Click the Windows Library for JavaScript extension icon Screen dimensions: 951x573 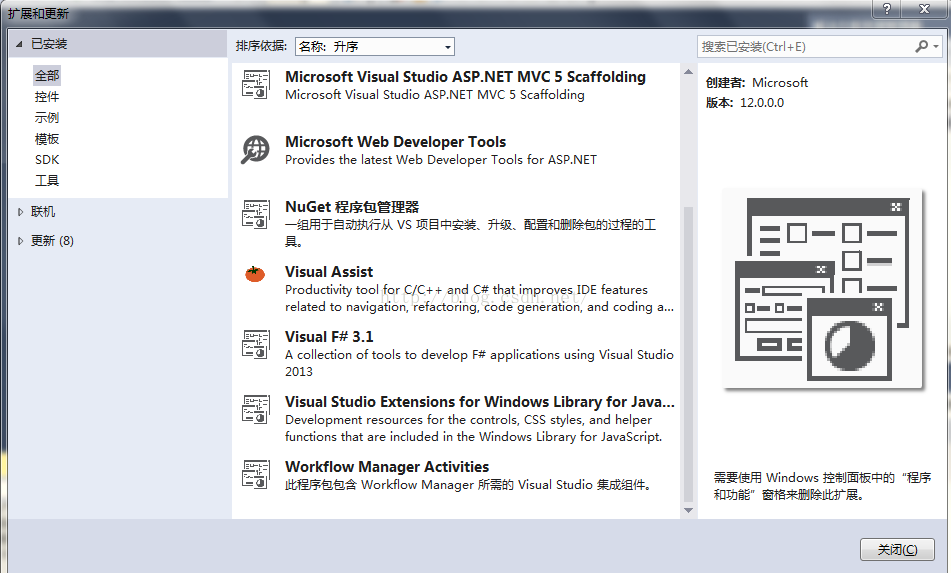pos(255,409)
